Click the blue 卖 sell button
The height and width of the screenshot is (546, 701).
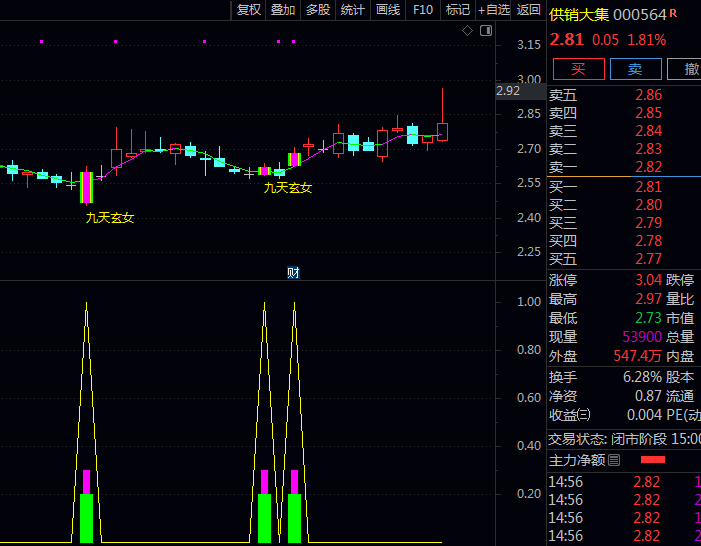click(635, 69)
